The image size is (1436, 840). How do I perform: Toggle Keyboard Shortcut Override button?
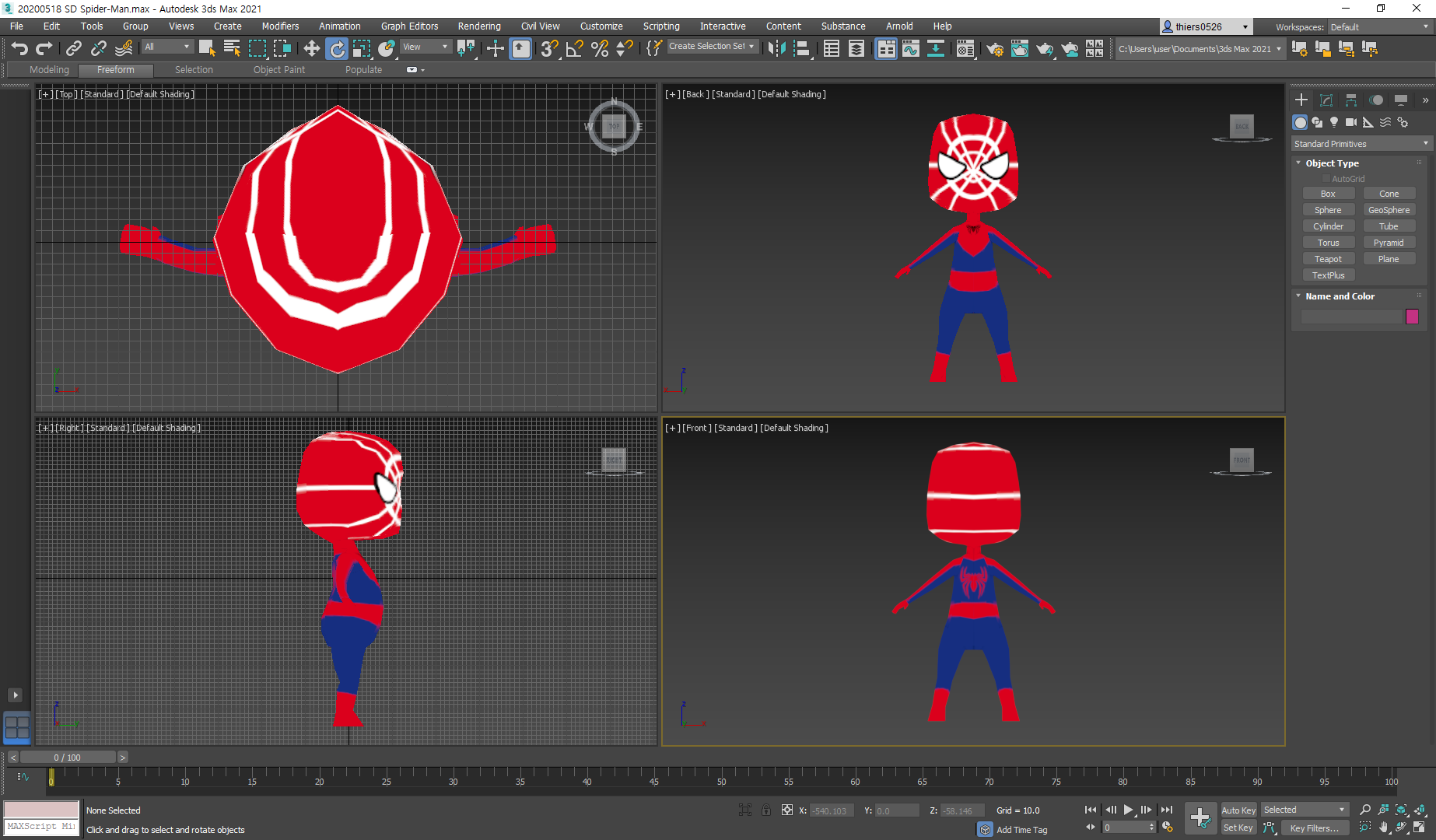tap(520, 49)
